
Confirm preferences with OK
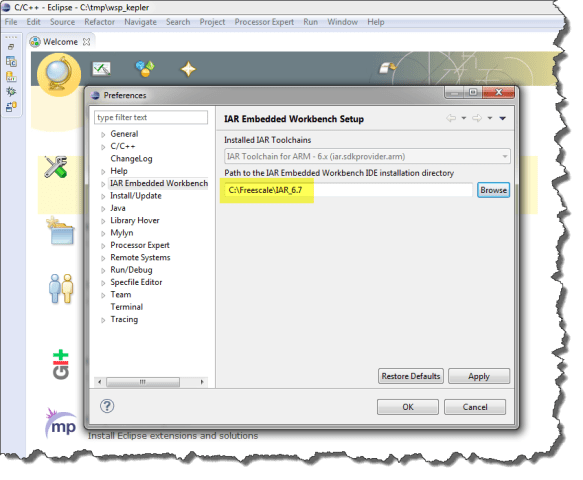point(408,407)
